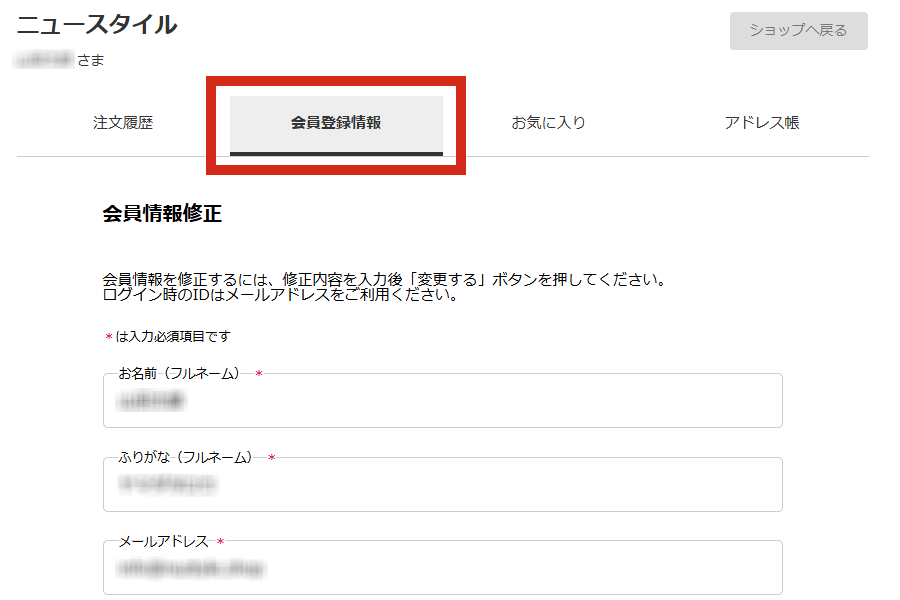Click the required asterisk beside お名前
900x600 pixels.
pos(261,374)
